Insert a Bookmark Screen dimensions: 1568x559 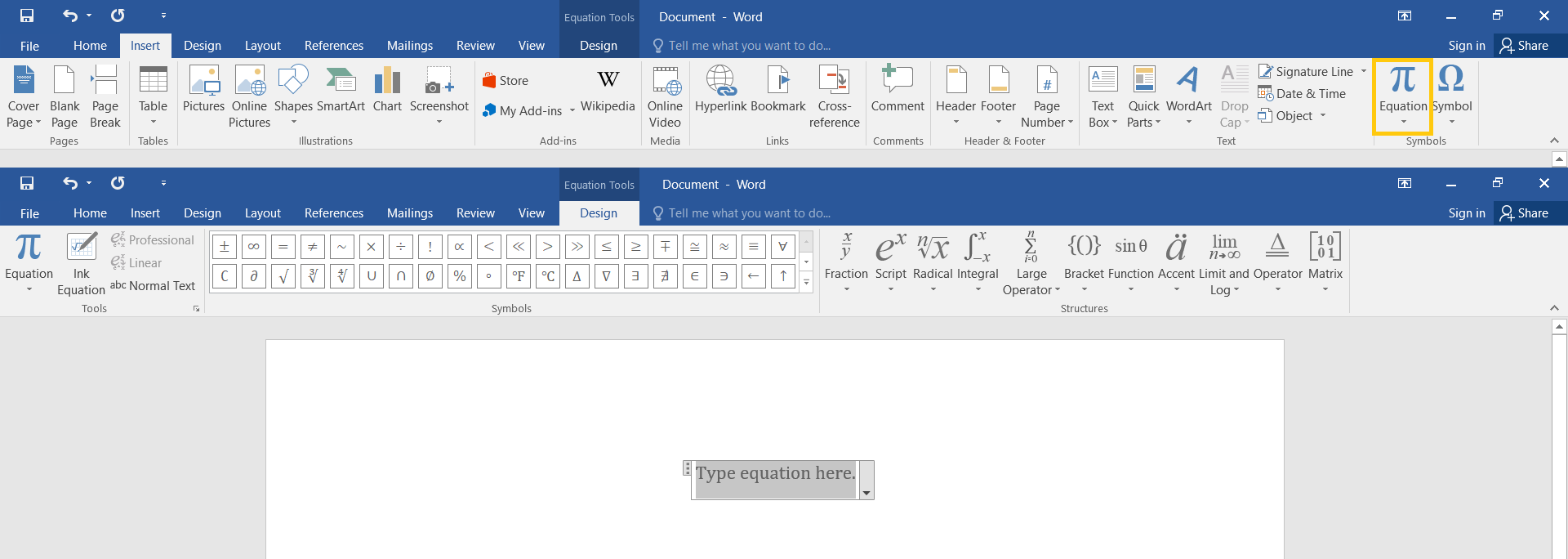click(778, 88)
